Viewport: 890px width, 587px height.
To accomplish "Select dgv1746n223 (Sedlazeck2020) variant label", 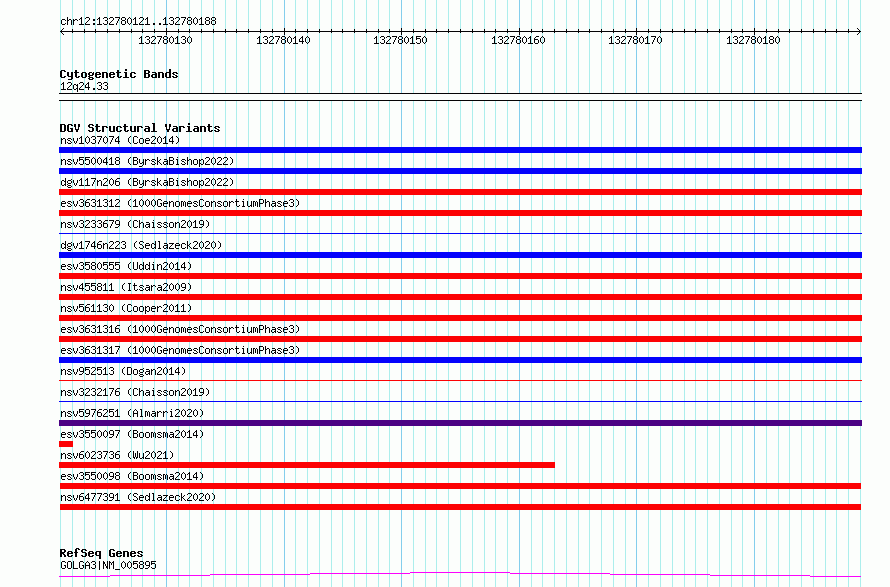I will 141,245.
